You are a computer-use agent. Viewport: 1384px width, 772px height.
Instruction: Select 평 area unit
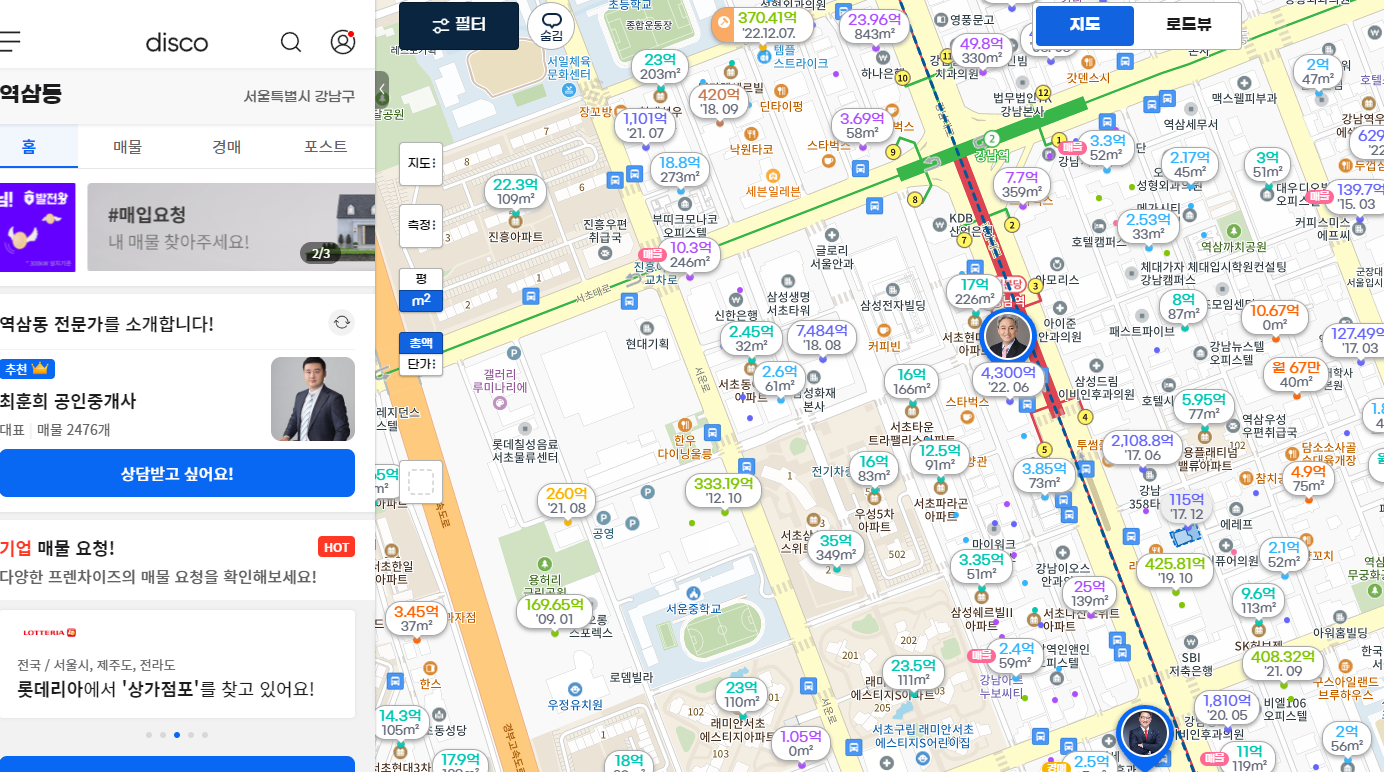[x=421, y=279]
